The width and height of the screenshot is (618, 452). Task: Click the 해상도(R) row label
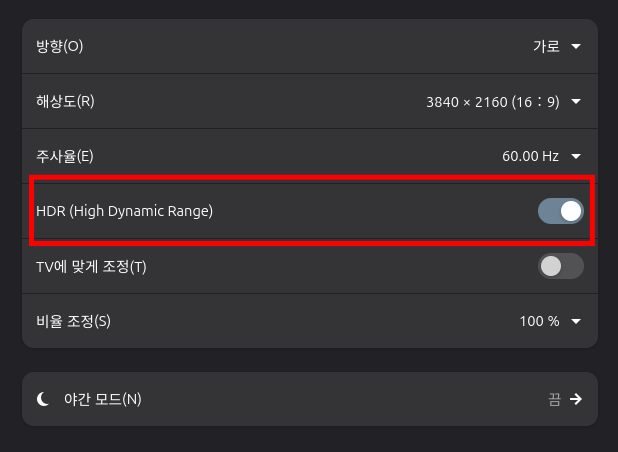[65, 102]
